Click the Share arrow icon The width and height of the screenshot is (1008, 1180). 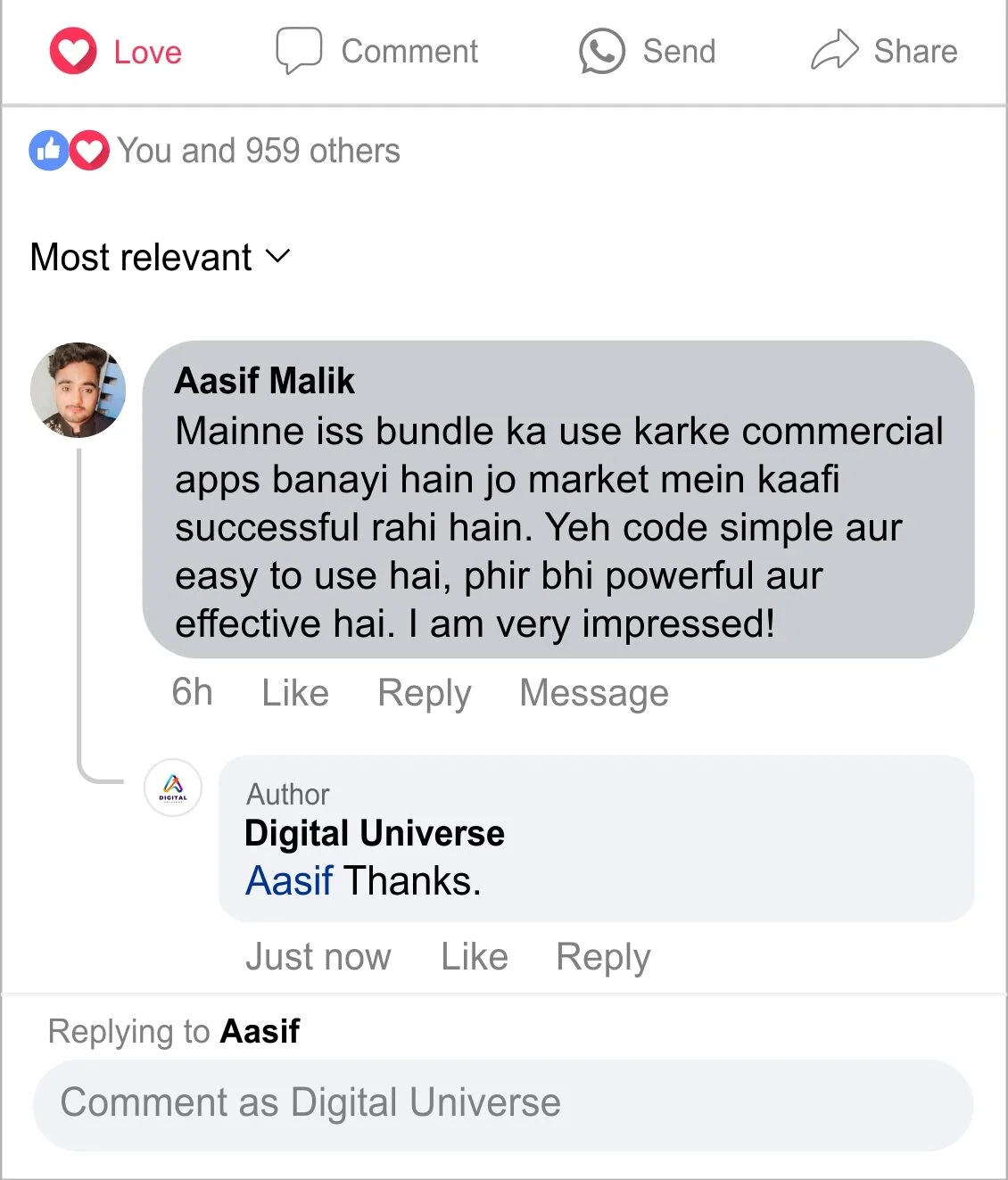[834, 50]
